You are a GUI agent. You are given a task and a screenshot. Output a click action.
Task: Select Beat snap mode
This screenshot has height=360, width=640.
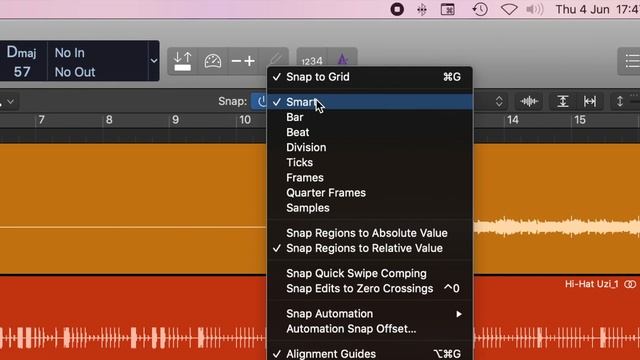(370, 132)
